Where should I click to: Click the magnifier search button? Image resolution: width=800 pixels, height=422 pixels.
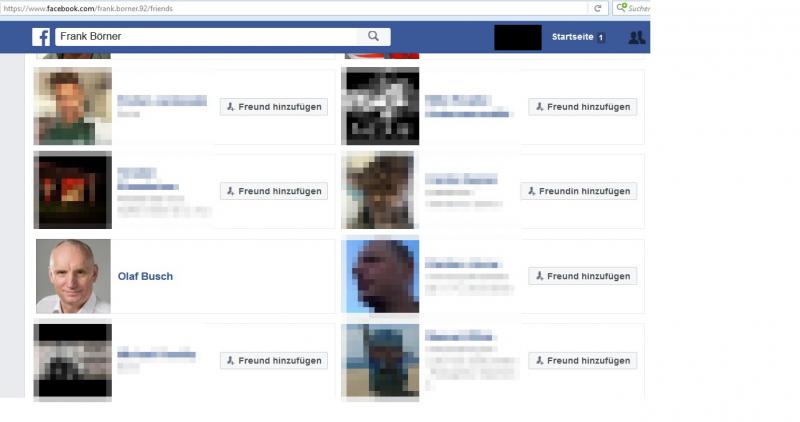(373, 37)
